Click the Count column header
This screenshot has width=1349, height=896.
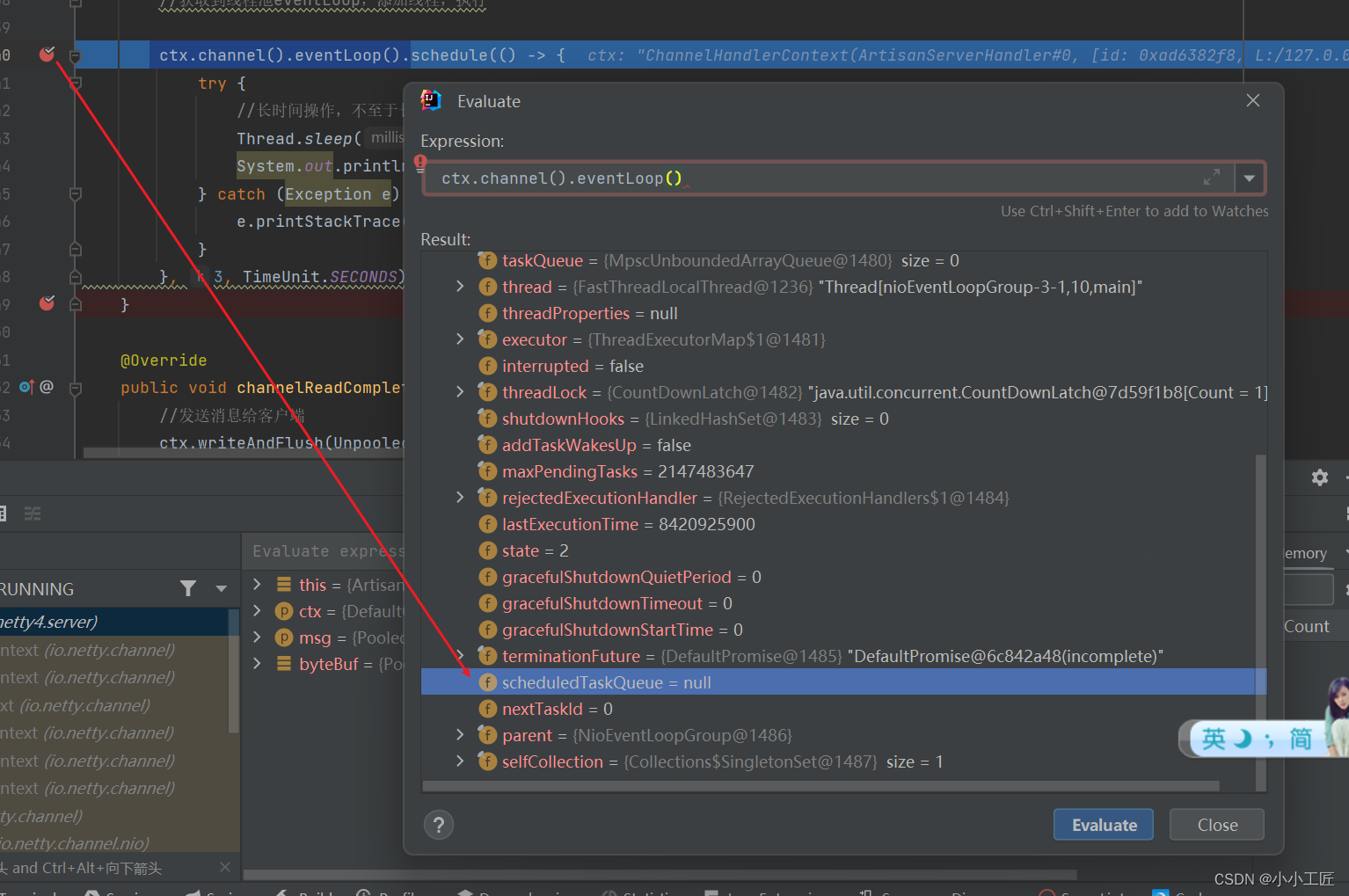1307,626
